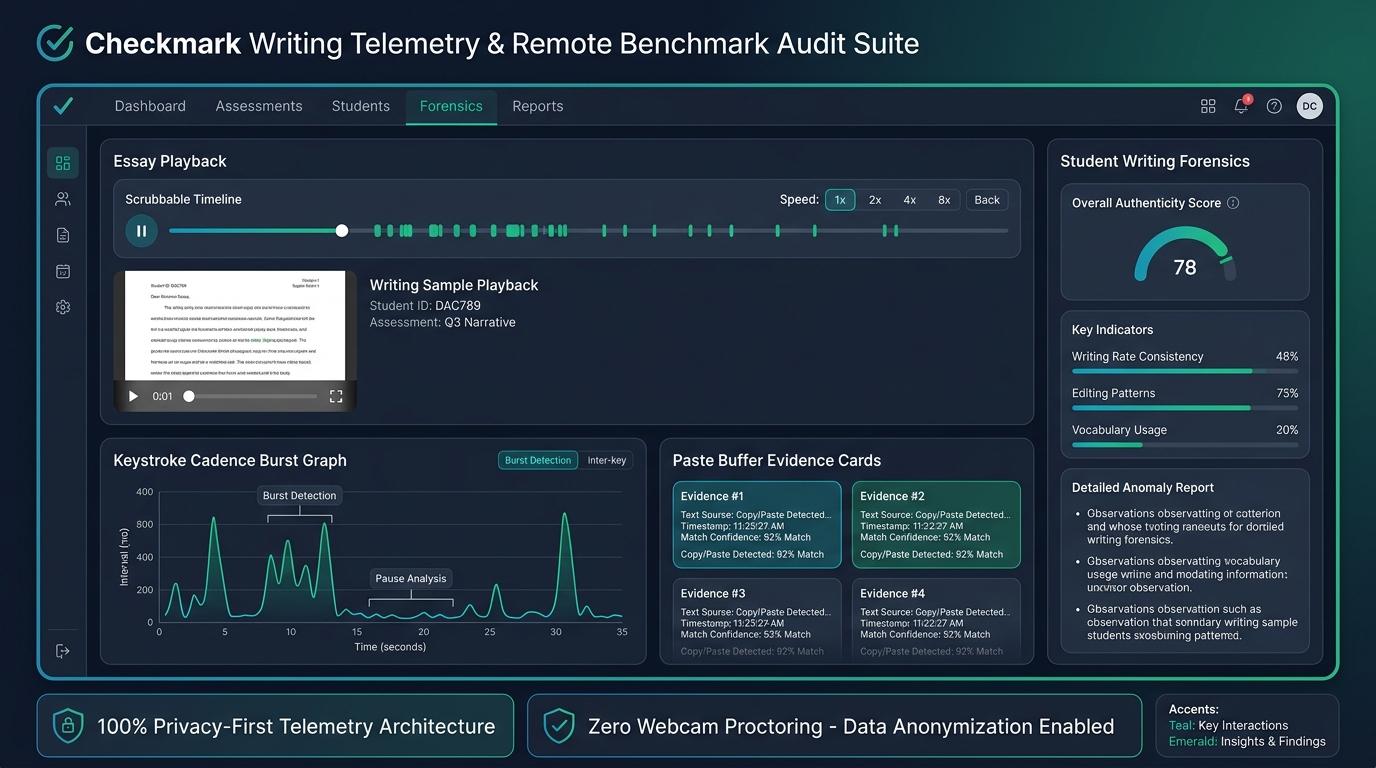The image size is (1376, 768).
Task: Set playback speed to 1x
Action: point(840,200)
